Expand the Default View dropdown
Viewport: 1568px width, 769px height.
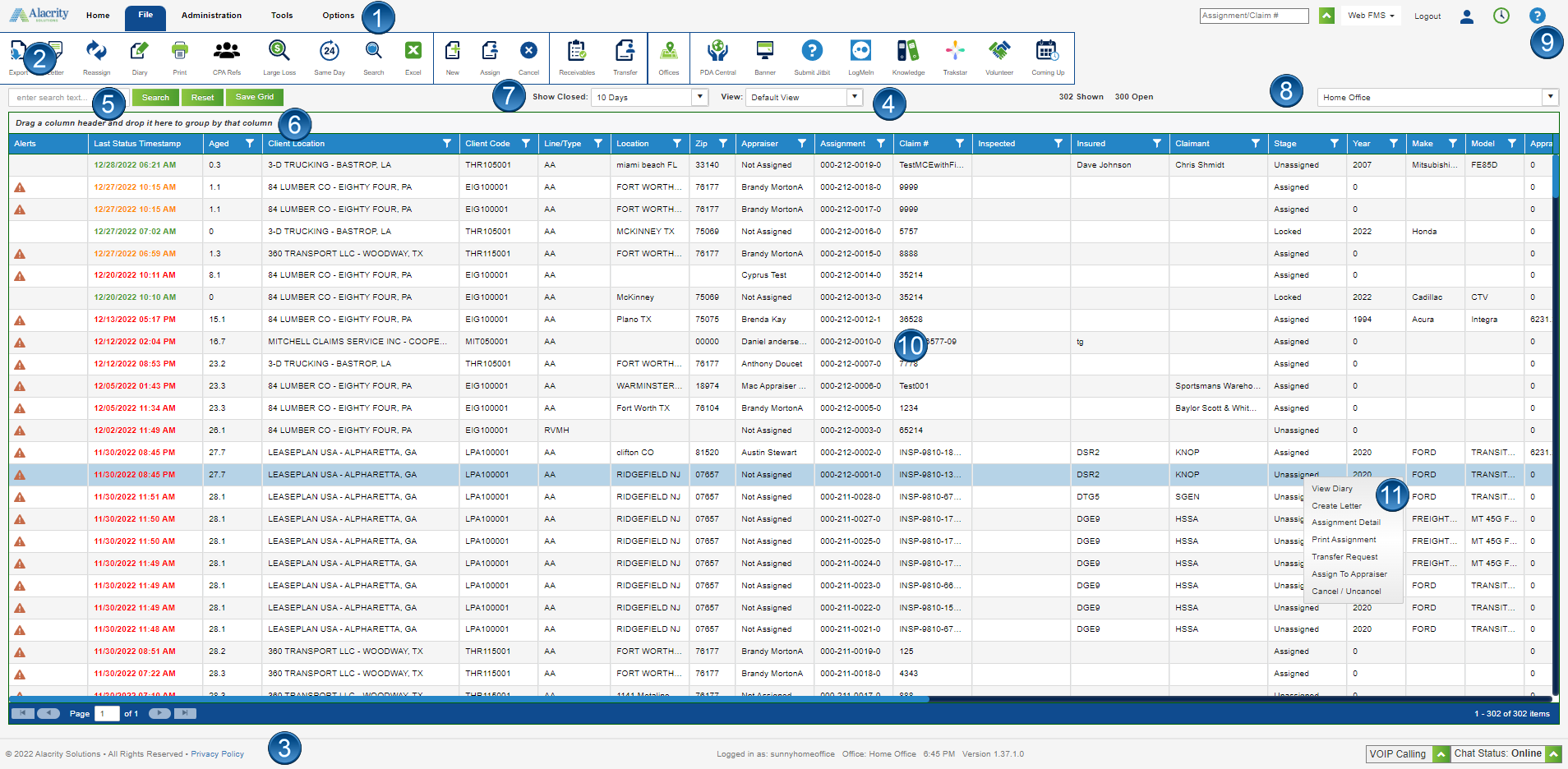pyautogui.click(x=855, y=97)
